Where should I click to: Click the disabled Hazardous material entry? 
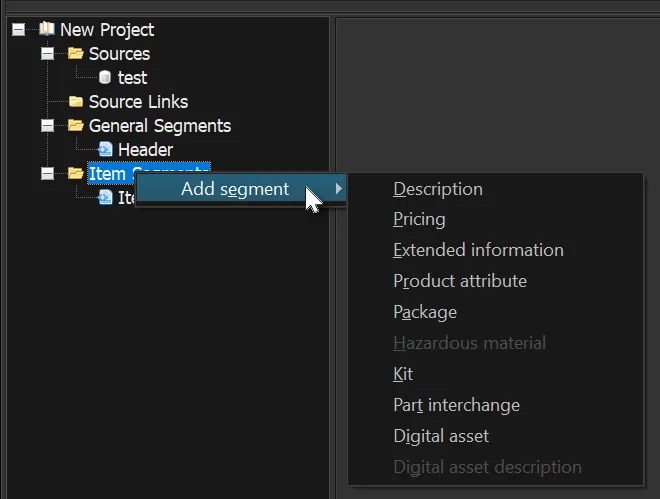tap(495, 343)
